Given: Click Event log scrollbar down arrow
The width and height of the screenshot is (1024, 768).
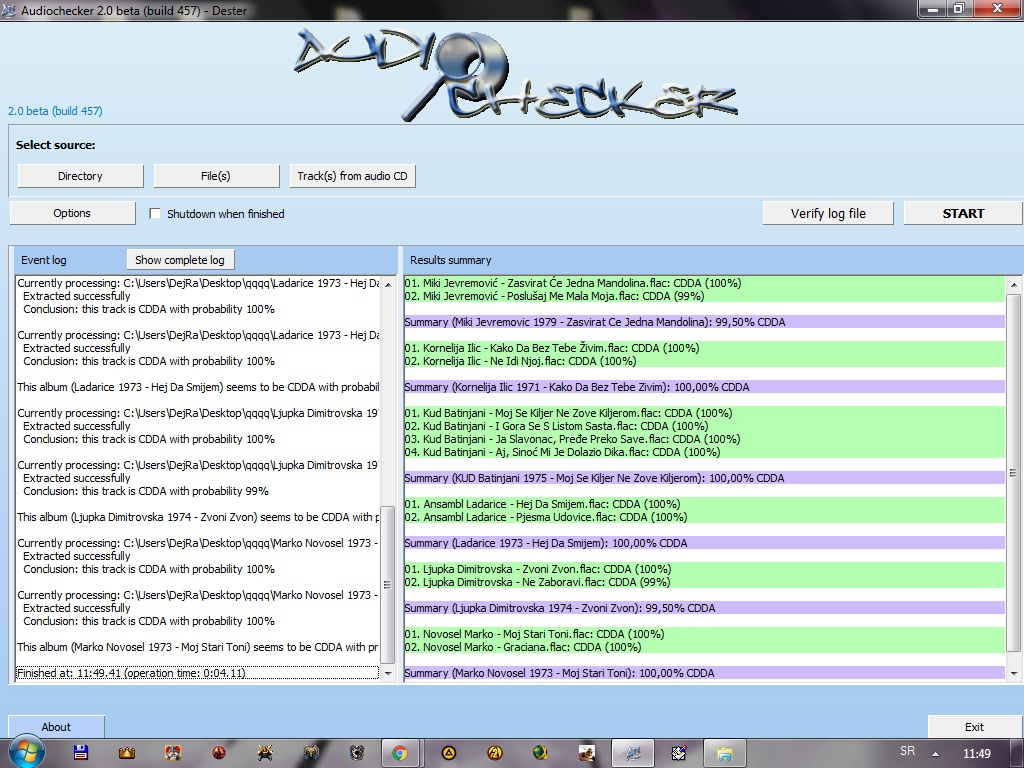Looking at the screenshot, I should click(388, 673).
